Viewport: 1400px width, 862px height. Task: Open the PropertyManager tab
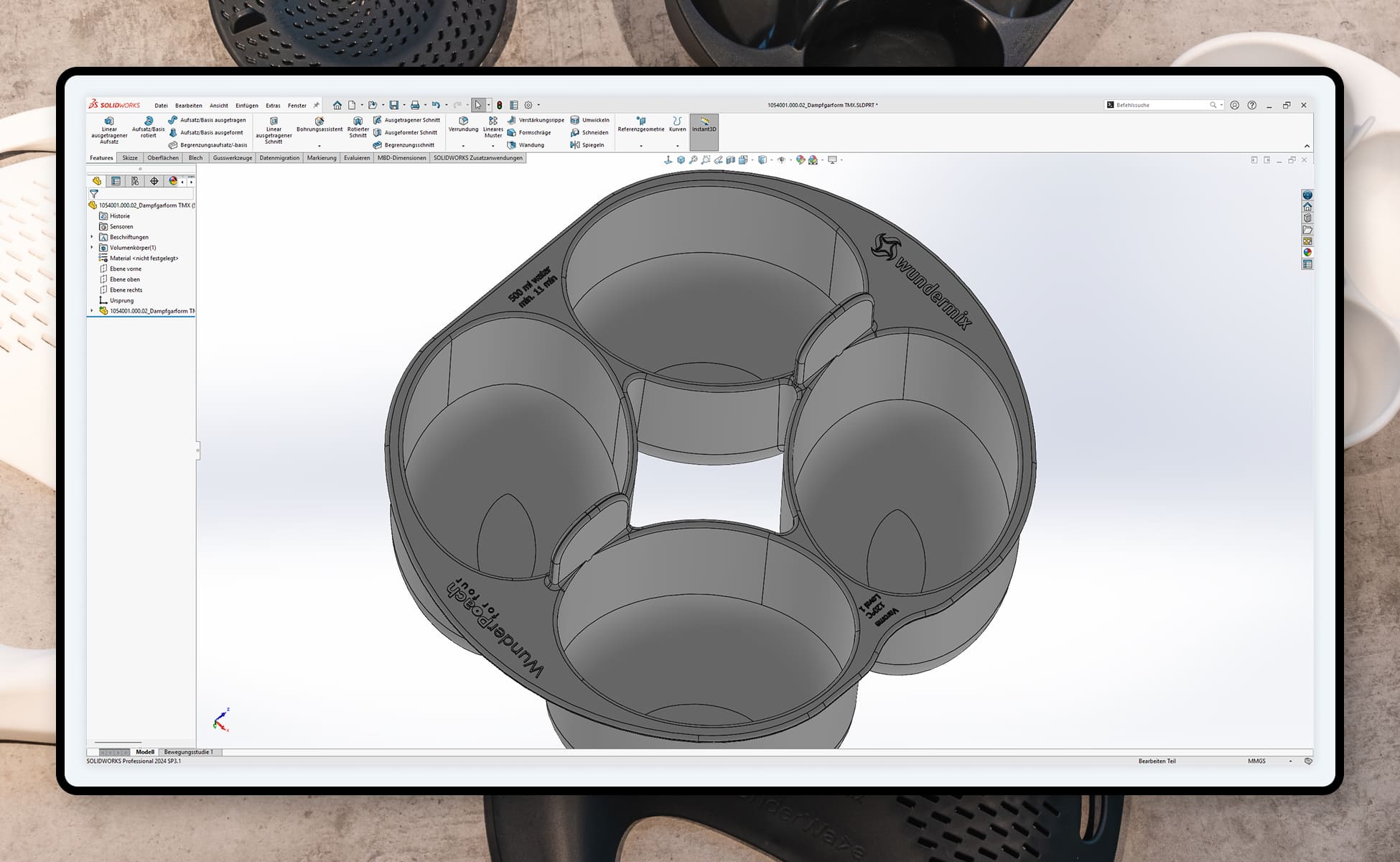click(x=116, y=181)
